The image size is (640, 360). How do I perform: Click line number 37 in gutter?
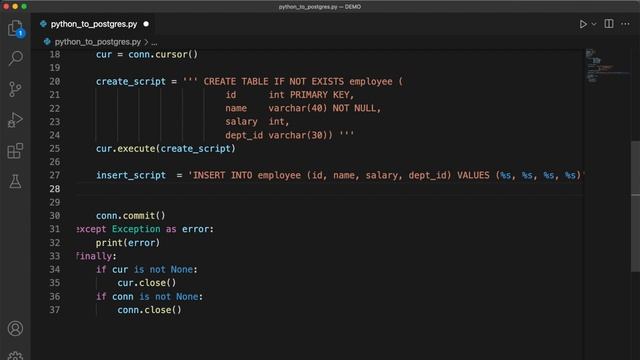coord(55,310)
